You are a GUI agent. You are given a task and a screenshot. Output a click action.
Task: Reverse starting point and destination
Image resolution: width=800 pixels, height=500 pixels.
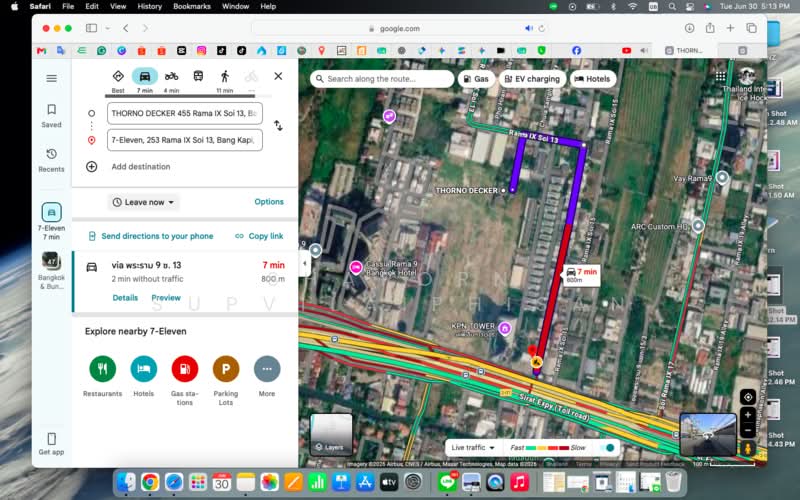click(x=278, y=126)
